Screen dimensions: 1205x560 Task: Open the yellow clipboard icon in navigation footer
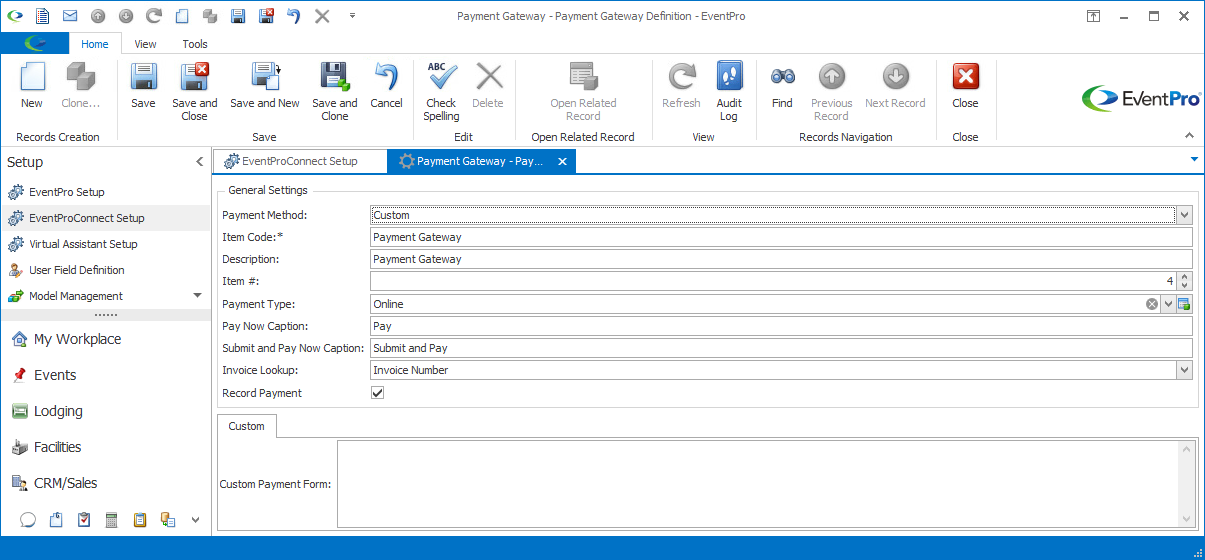click(x=140, y=520)
